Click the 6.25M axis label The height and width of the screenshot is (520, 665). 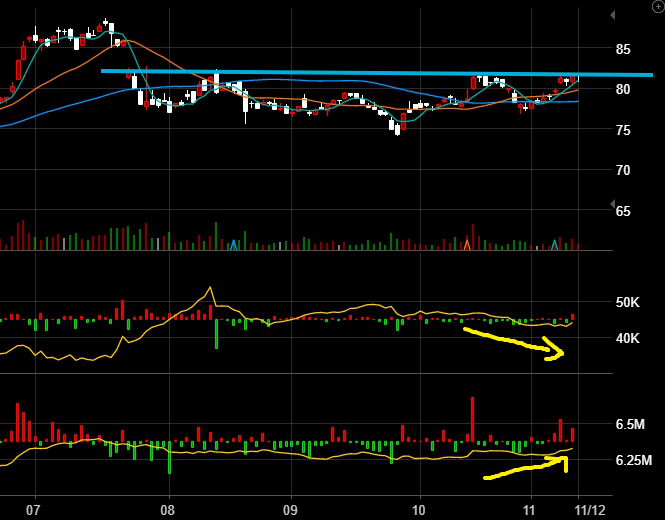click(634, 460)
